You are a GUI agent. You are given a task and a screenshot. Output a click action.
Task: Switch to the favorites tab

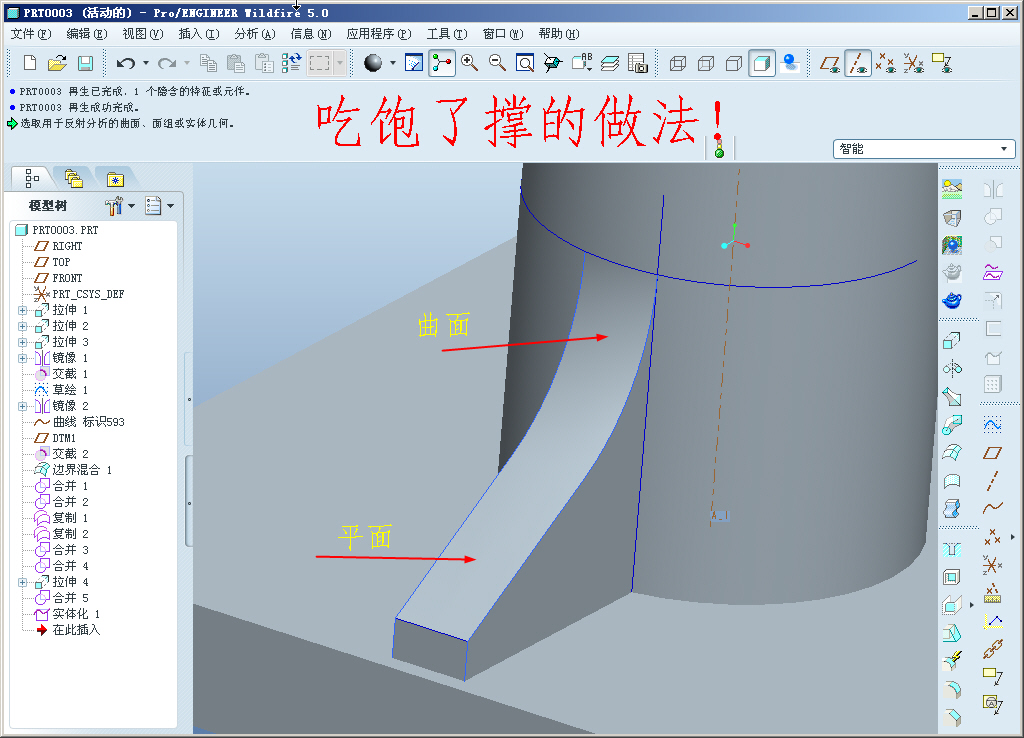pos(115,178)
